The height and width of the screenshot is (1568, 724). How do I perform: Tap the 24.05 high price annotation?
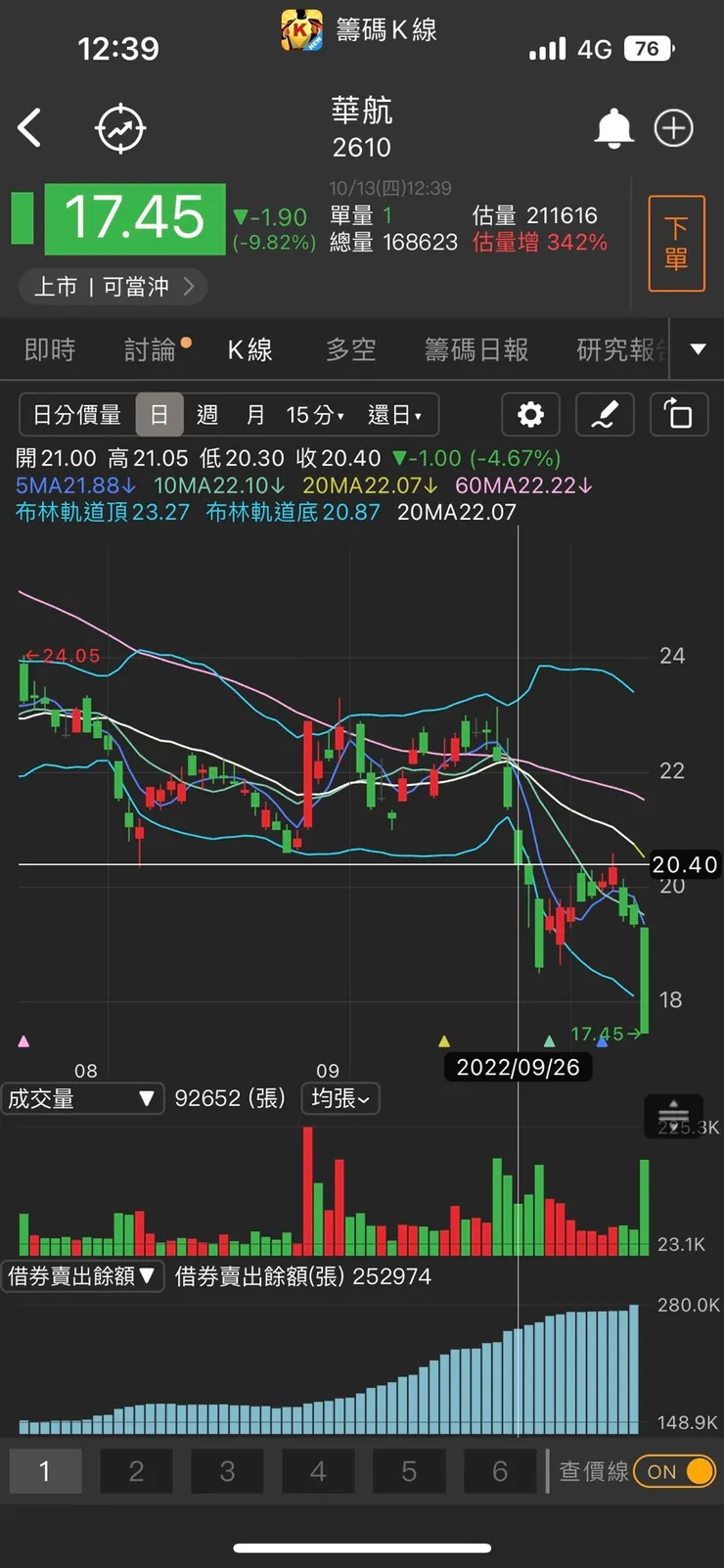[63, 656]
